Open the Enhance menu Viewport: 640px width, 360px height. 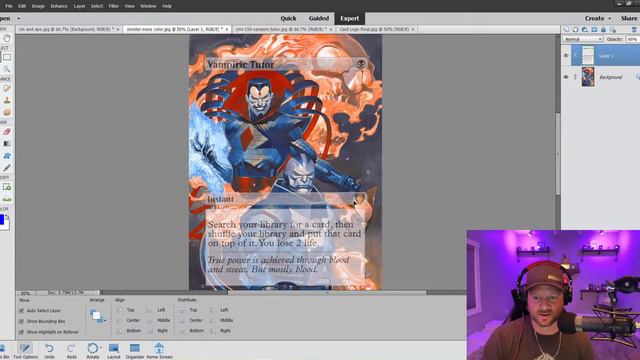(x=59, y=6)
